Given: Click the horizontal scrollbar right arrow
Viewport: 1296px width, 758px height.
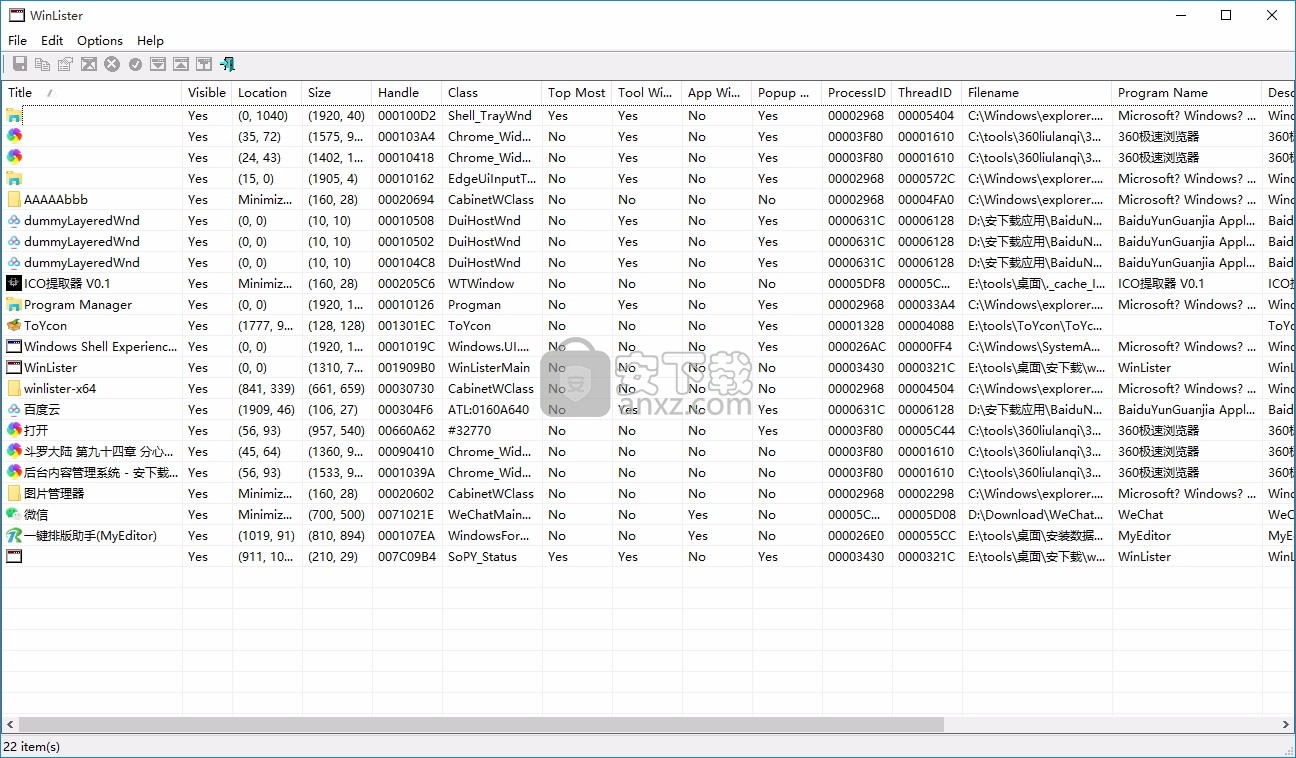Looking at the screenshot, I should point(1286,724).
